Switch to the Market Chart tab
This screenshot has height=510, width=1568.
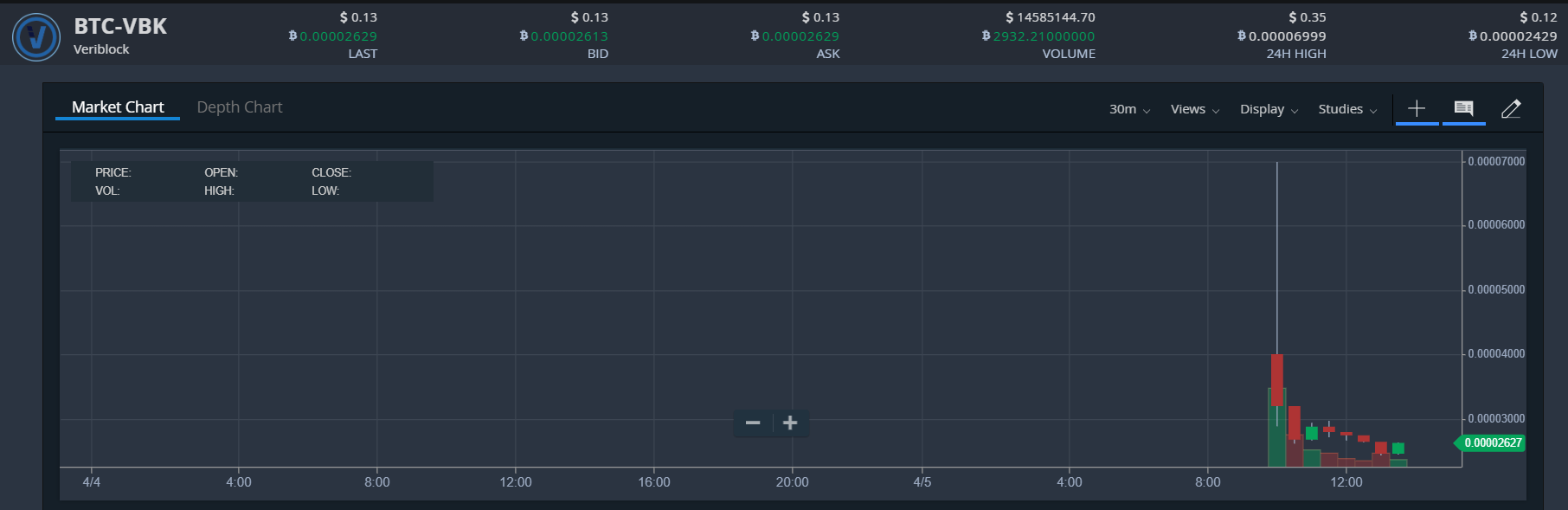[x=118, y=107]
